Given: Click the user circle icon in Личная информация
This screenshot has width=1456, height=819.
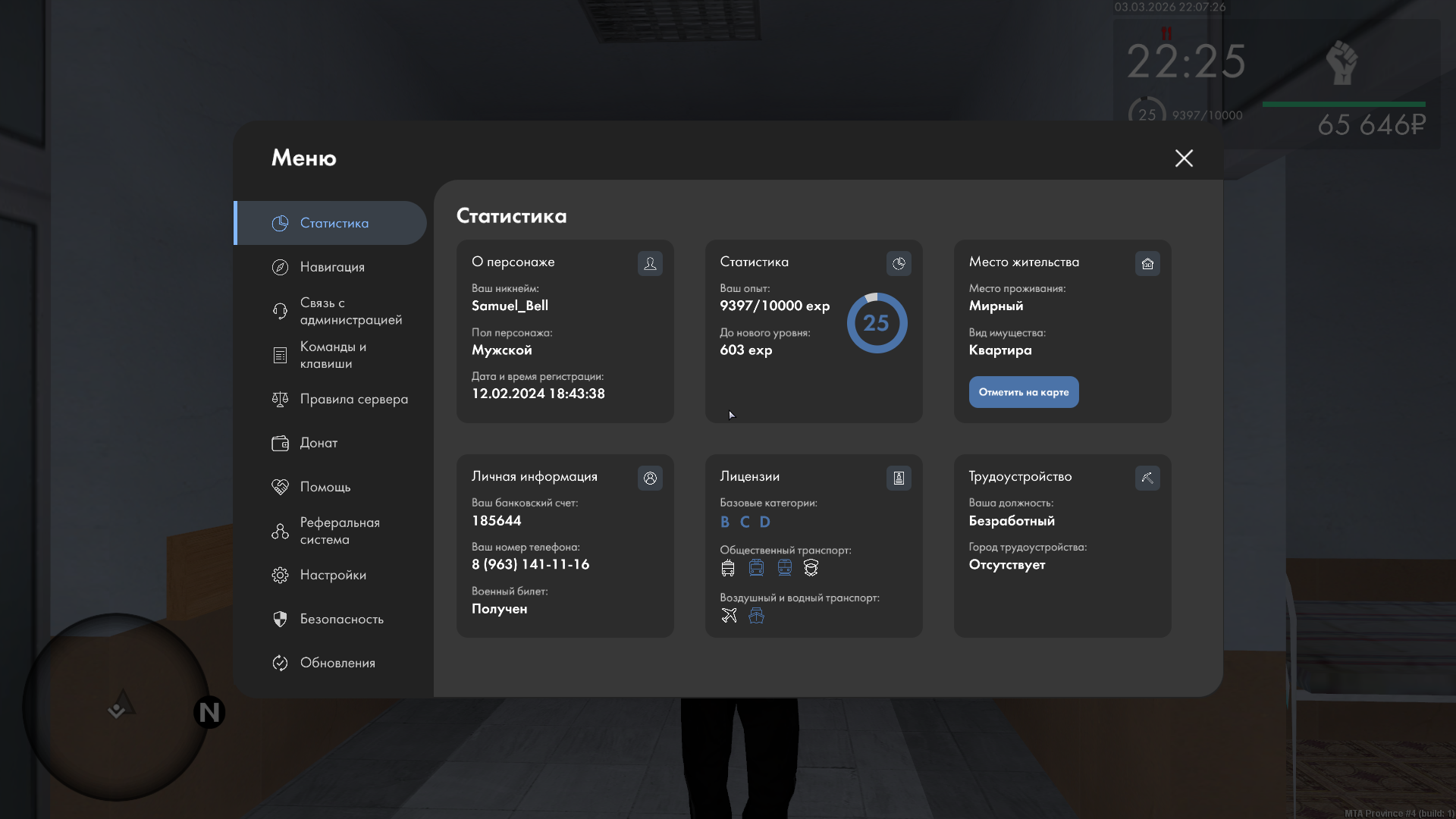Looking at the screenshot, I should (x=650, y=479).
